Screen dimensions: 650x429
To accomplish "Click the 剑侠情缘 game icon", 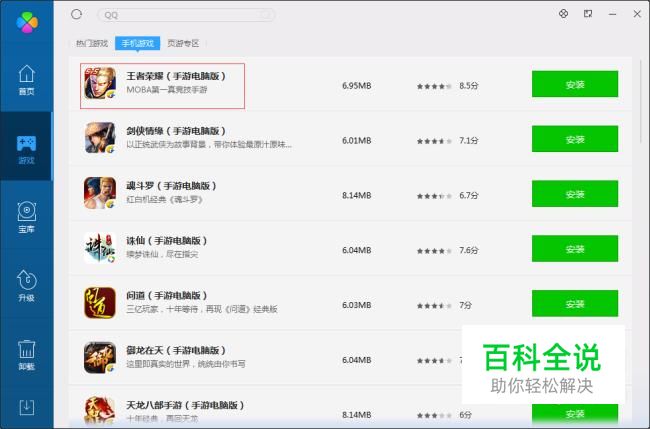I will pyautogui.click(x=100, y=138).
